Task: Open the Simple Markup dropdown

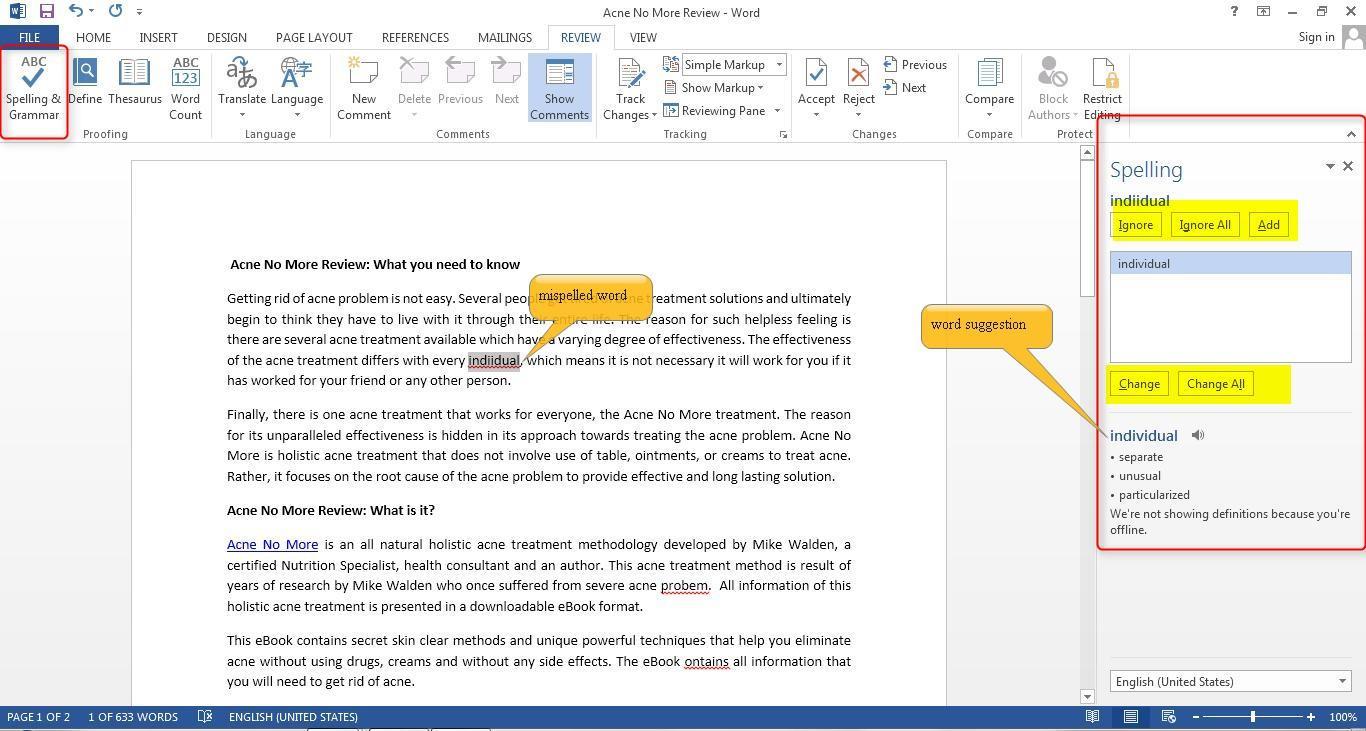Action: pyautogui.click(x=778, y=64)
